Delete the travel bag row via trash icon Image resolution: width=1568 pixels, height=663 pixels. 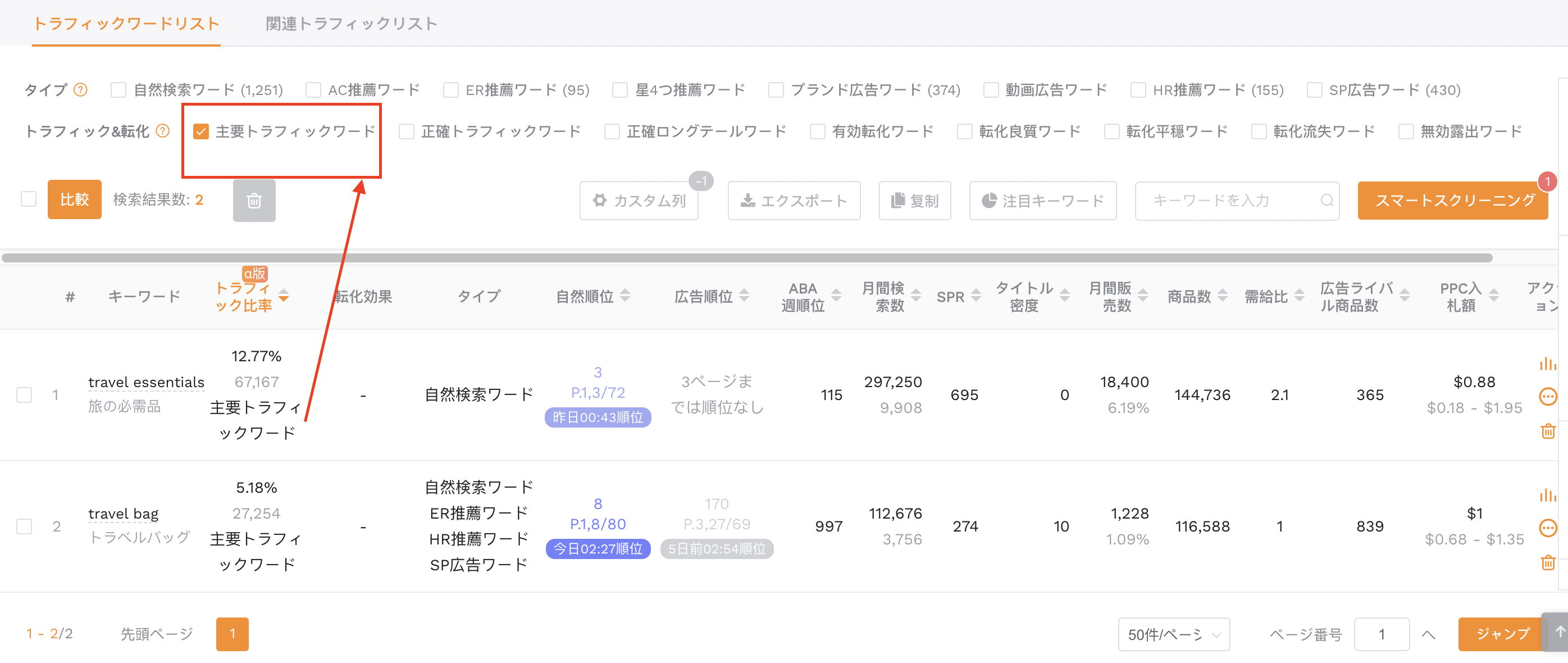(1547, 562)
